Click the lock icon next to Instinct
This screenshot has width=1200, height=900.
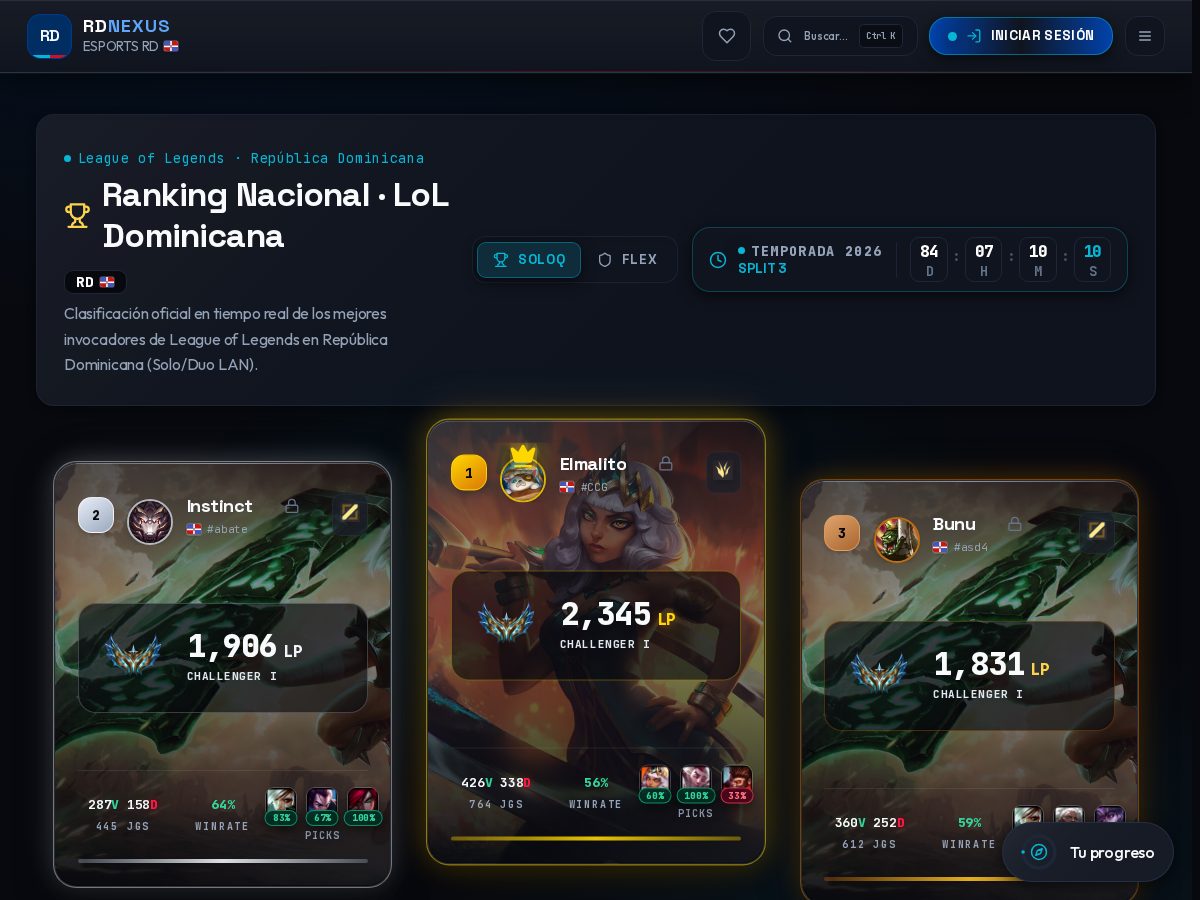(292, 506)
